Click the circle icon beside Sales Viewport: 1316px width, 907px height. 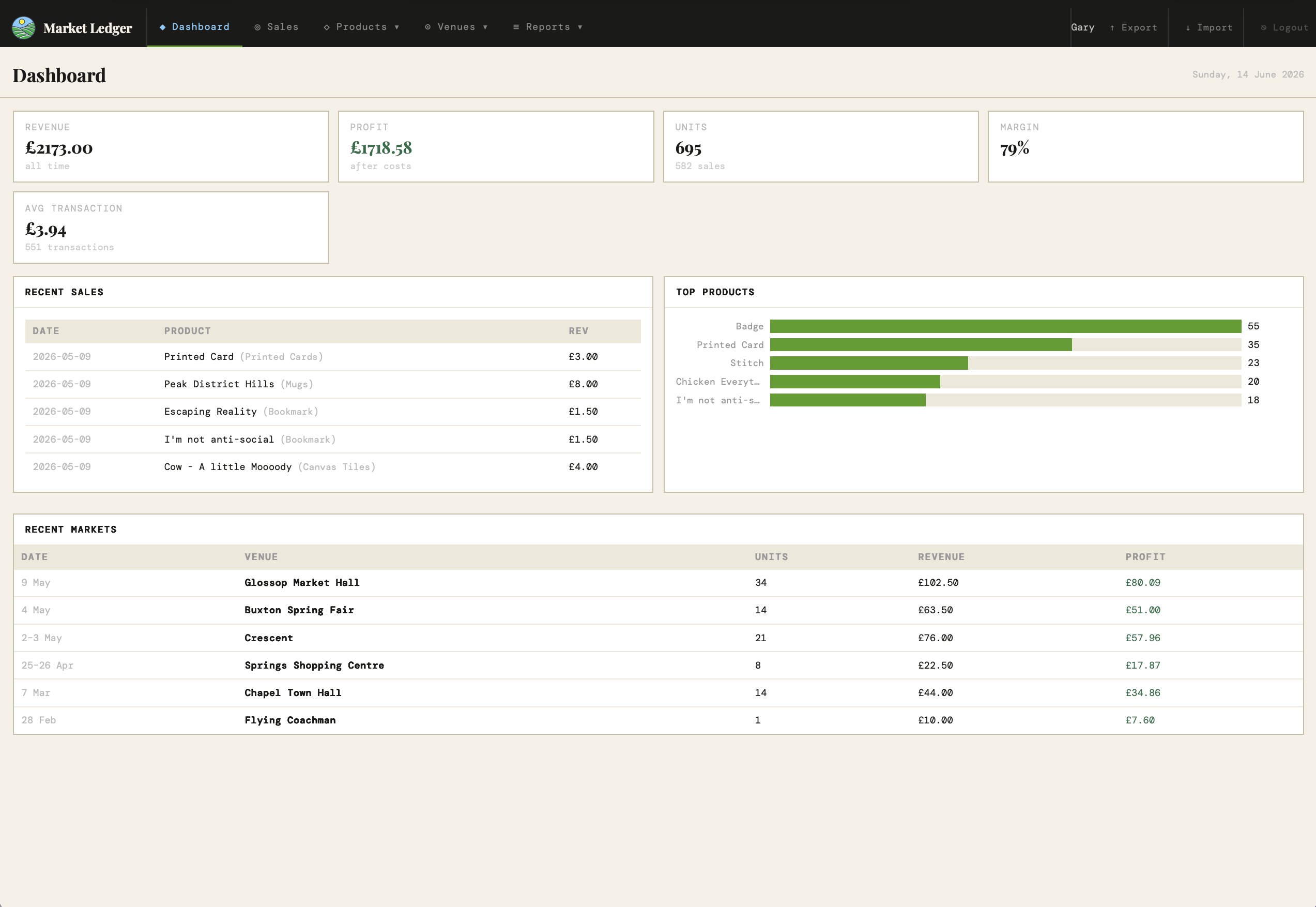tap(257, 27)
